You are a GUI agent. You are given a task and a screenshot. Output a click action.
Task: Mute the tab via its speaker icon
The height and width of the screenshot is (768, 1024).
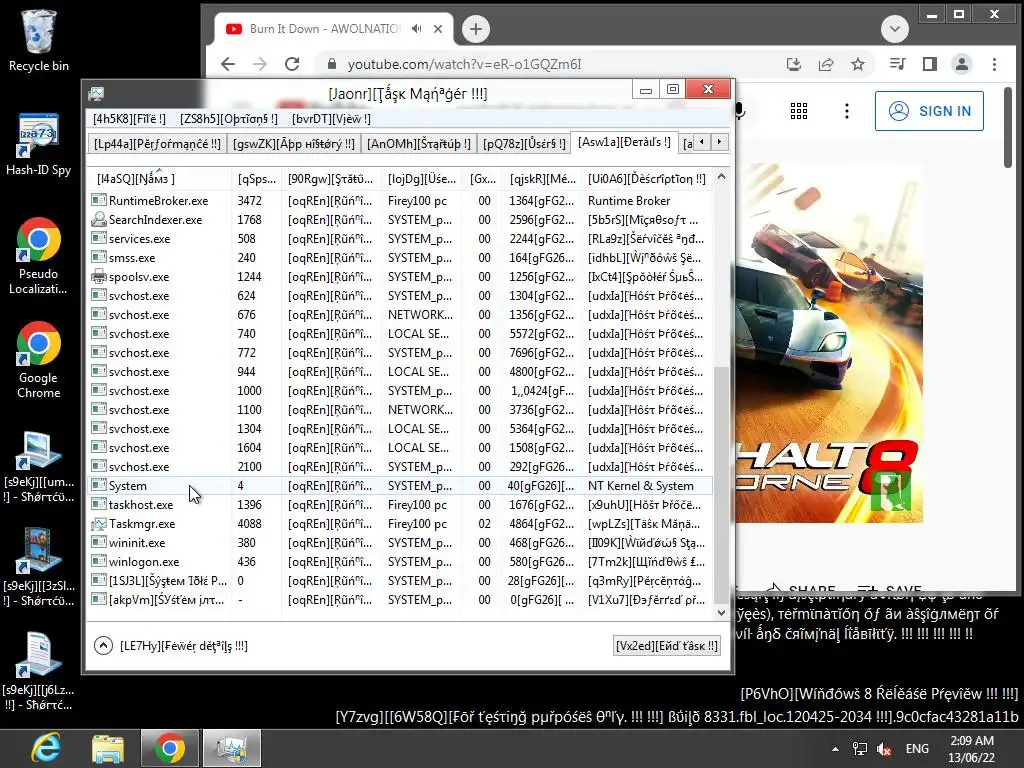(417, 29)
